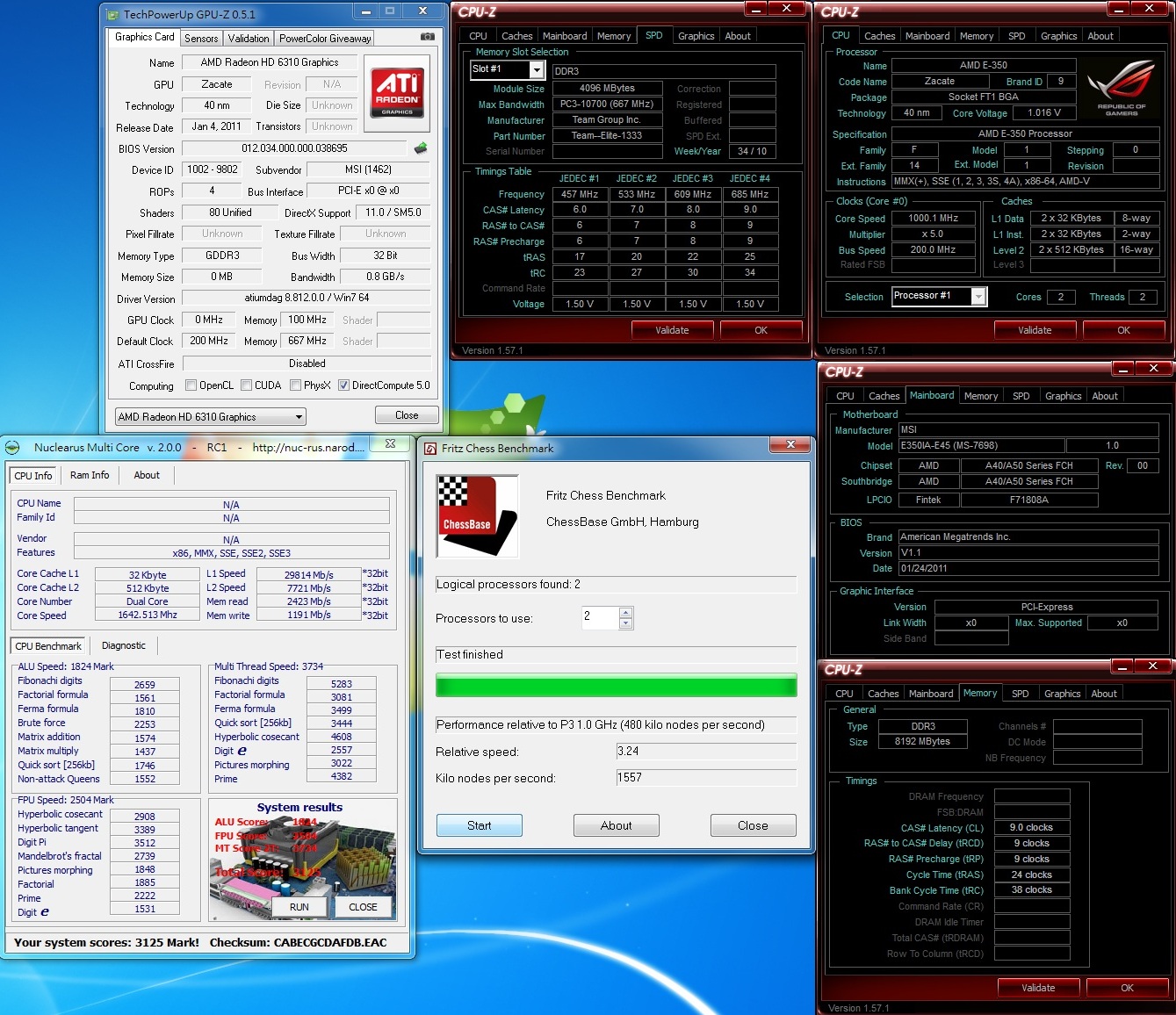The height and width of the screenshot is (1015, 1176).
Task: Click the RUN button in Nuclearus
Action: point(299,907)
